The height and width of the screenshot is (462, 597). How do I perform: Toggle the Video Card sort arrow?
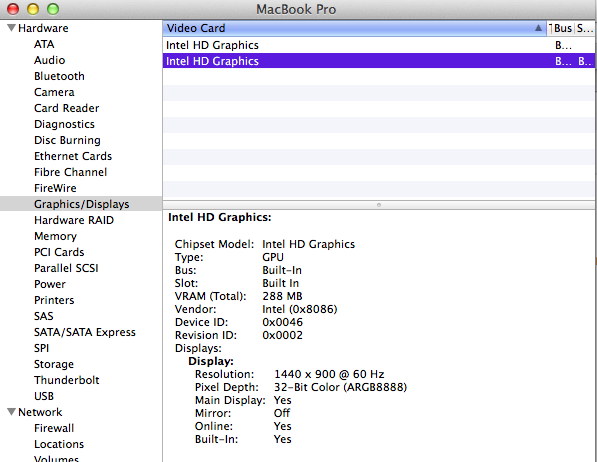[538, 28]
